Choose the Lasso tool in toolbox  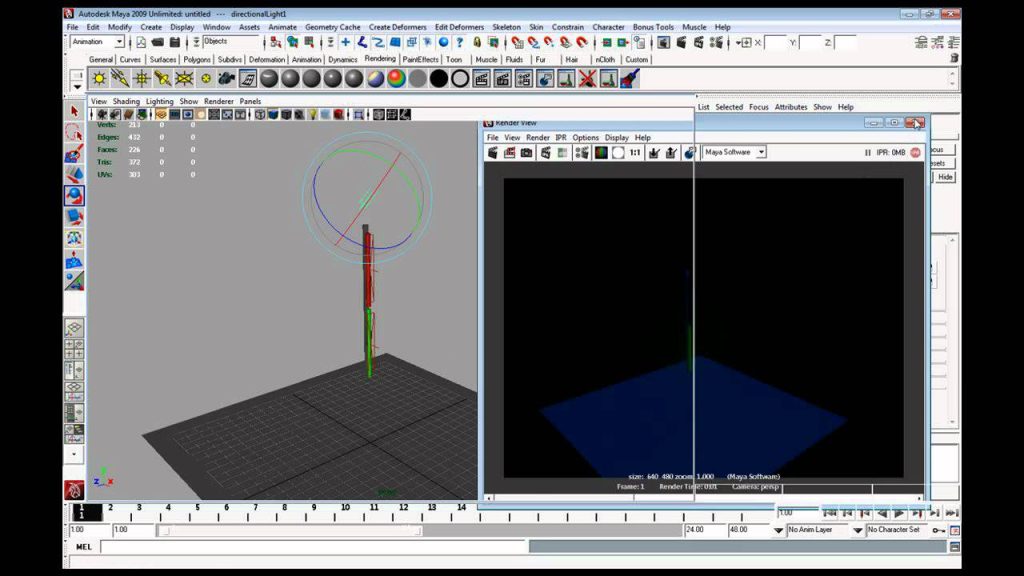coord(74,133)
